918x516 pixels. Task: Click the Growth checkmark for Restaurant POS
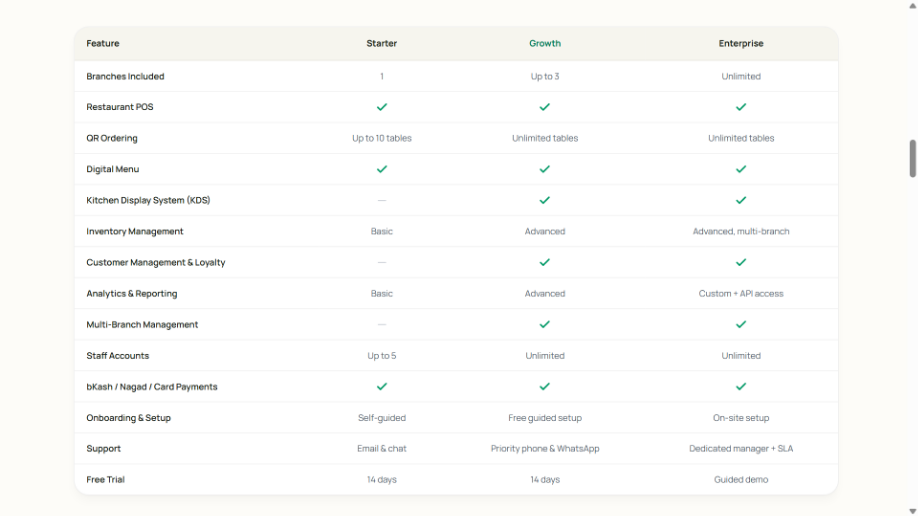point(544,107)
